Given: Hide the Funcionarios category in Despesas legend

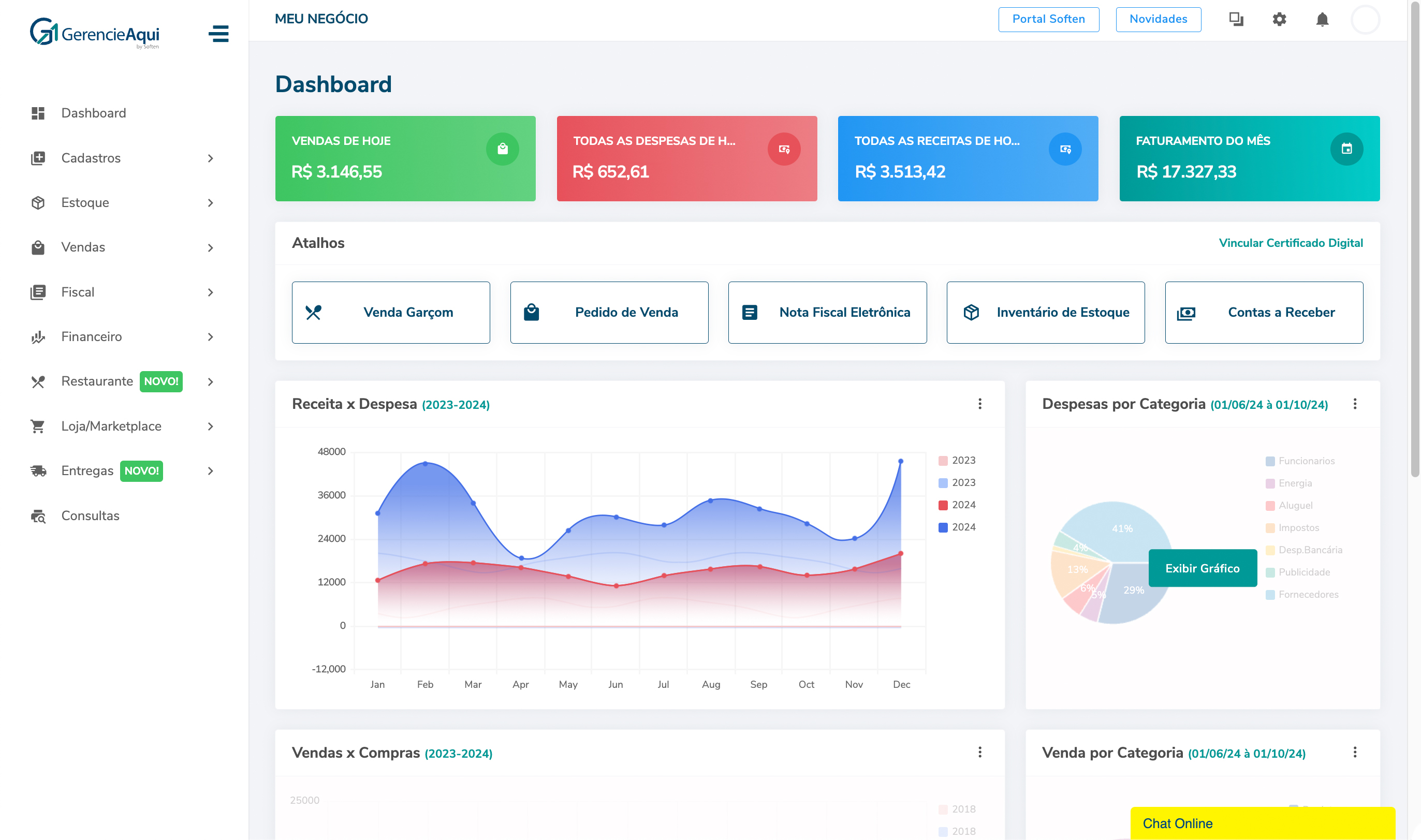Looking at the screenshot, I should [1300, 460].
